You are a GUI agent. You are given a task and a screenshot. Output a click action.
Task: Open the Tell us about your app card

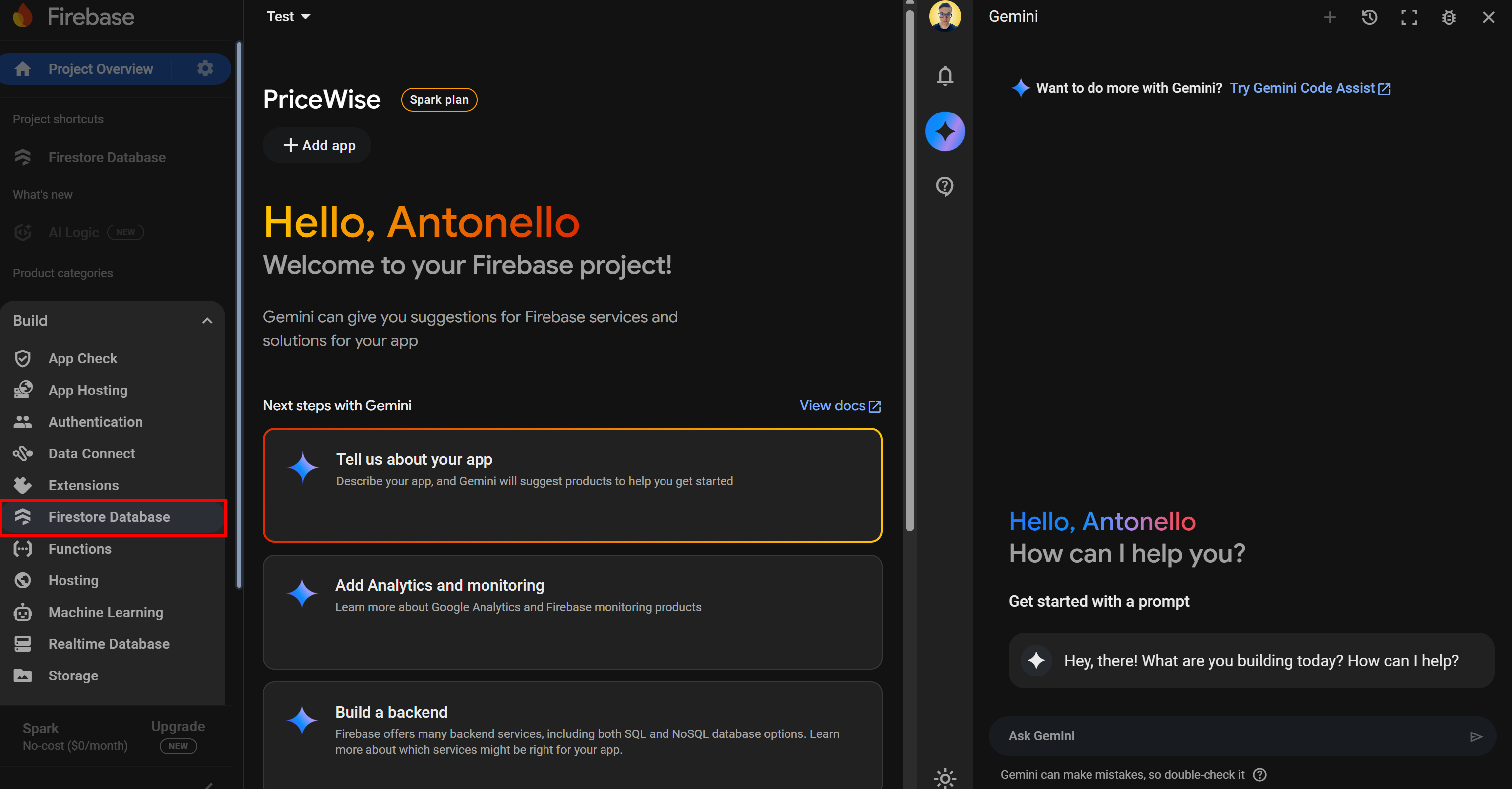click(572, 485)
